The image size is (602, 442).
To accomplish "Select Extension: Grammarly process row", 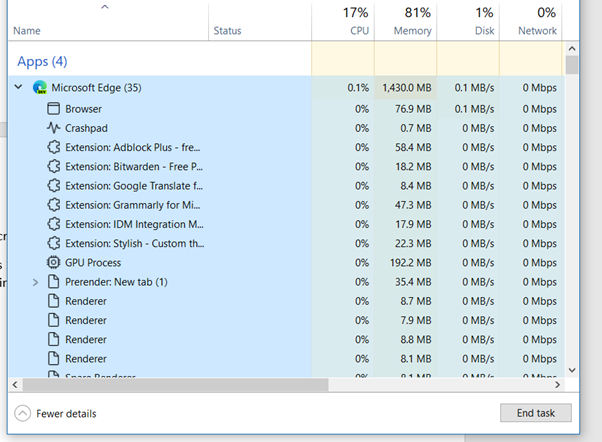I will tap(286, 205).
